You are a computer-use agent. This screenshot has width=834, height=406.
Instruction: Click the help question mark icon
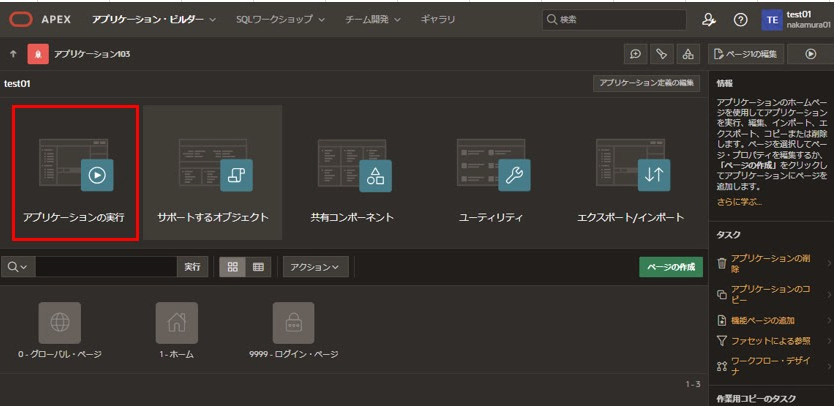click(x=740, y=19)
